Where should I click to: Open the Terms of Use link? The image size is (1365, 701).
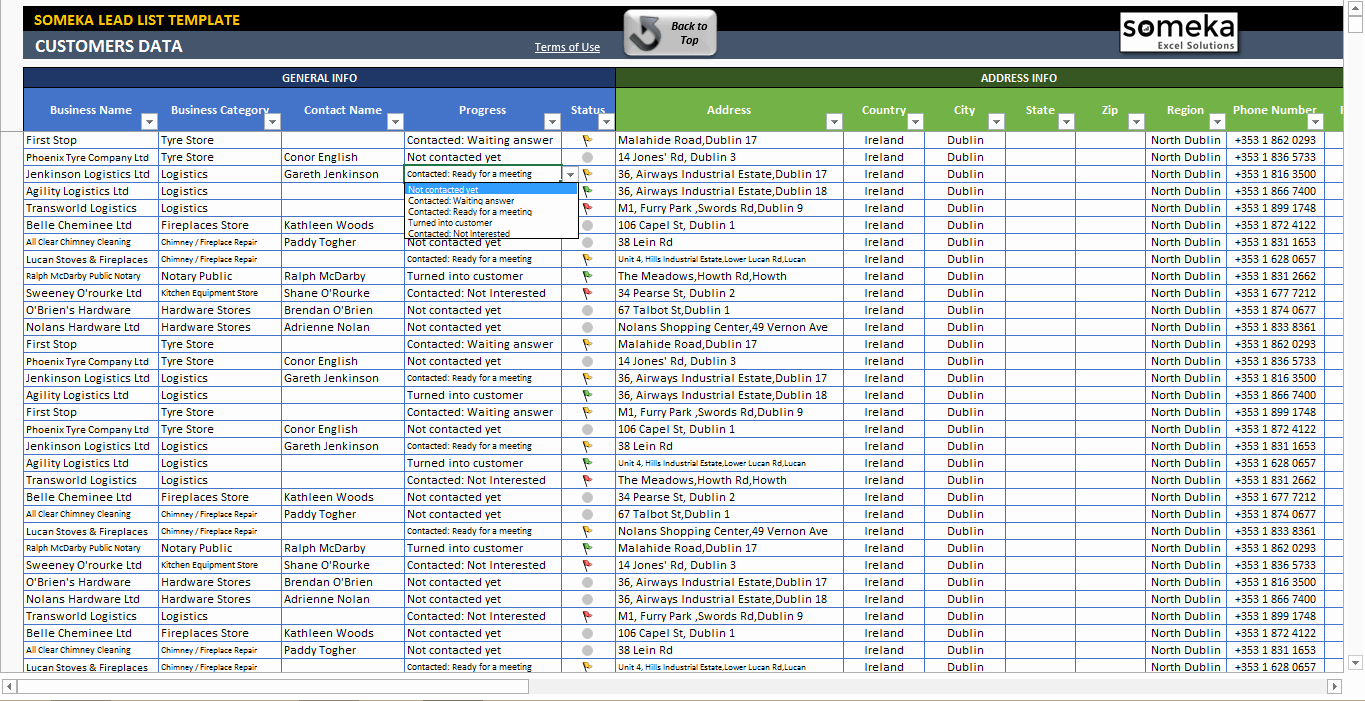(x=567, y=47)
